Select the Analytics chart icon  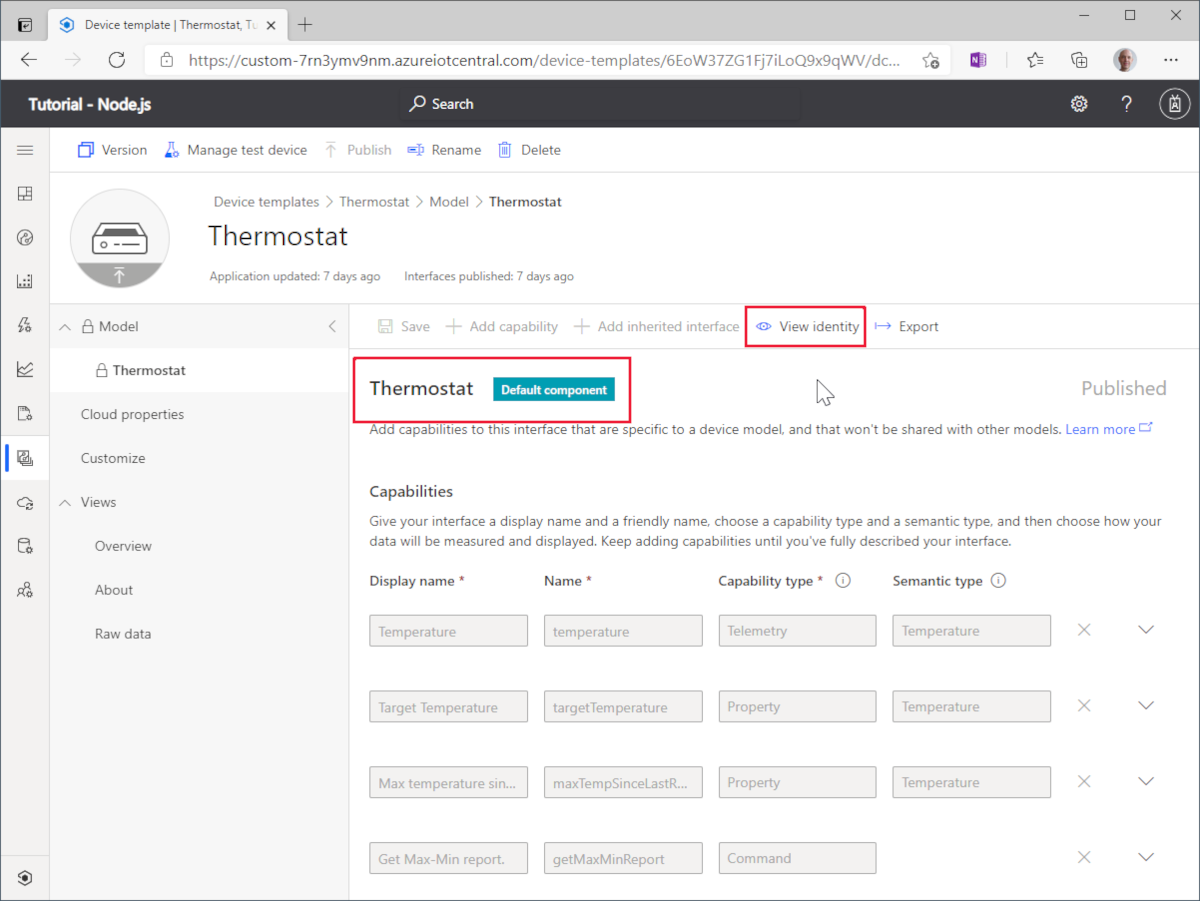pyautogui.click(x=25, y=368)
